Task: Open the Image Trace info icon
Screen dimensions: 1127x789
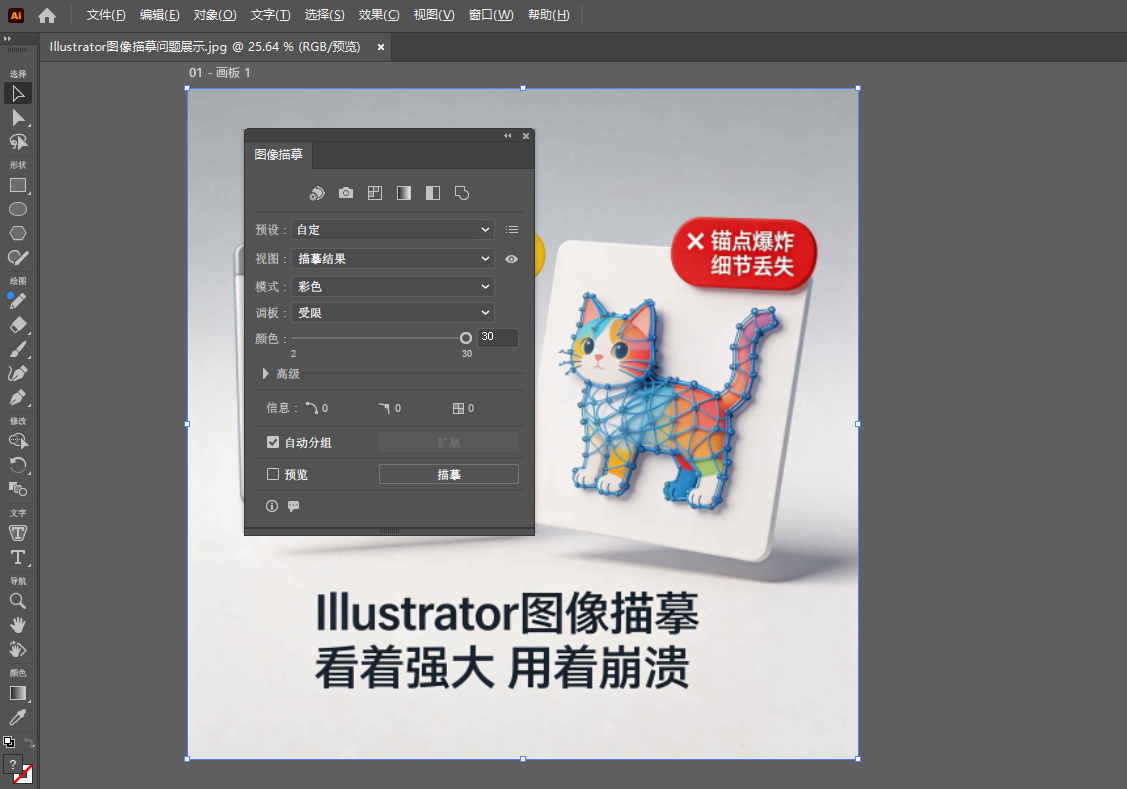Action: click(272, 506)
